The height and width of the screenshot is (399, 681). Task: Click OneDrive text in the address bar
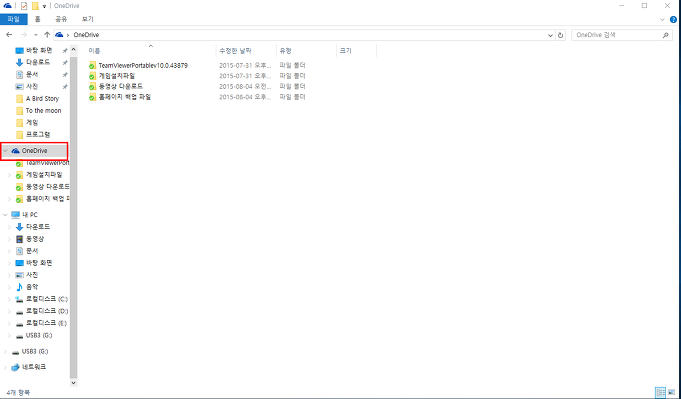pyautogui.click(x=86, y=35)
